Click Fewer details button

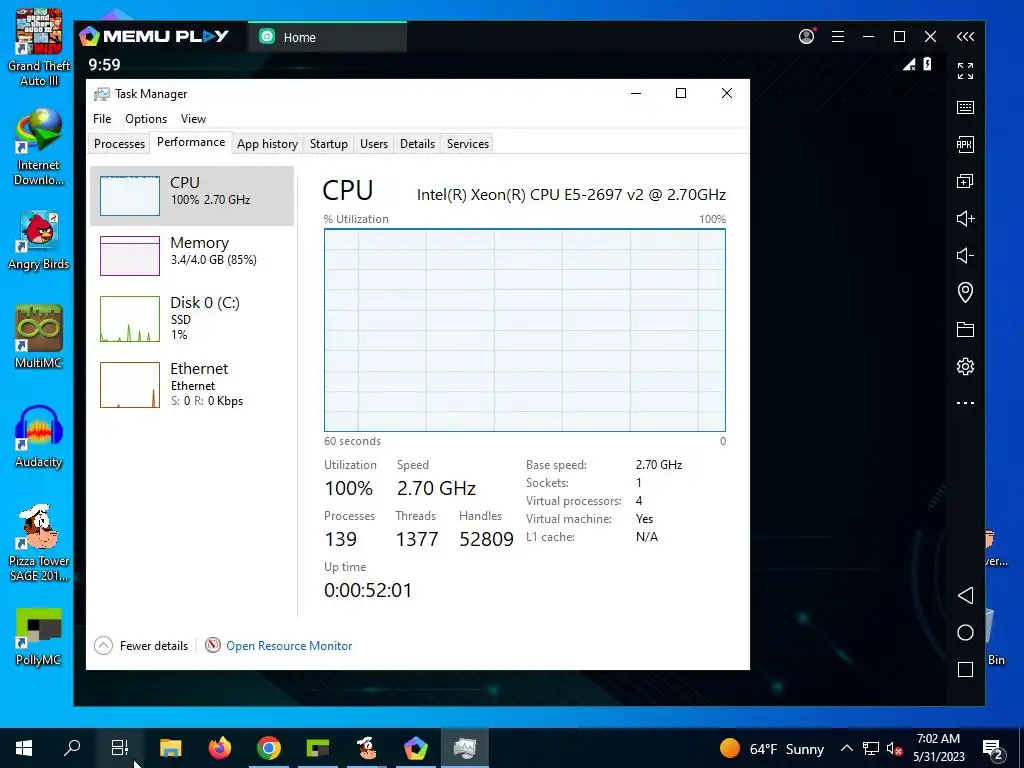pos(141,646)
